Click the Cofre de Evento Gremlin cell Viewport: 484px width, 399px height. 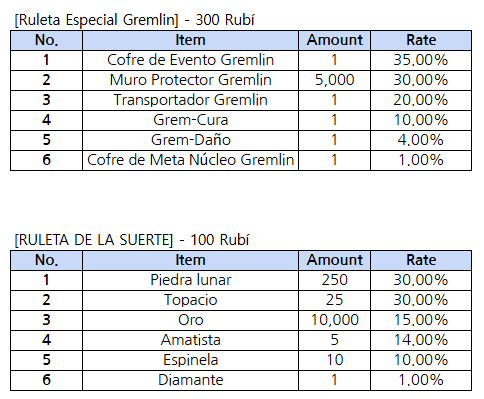pyautogui.click(x=190, y=60)
